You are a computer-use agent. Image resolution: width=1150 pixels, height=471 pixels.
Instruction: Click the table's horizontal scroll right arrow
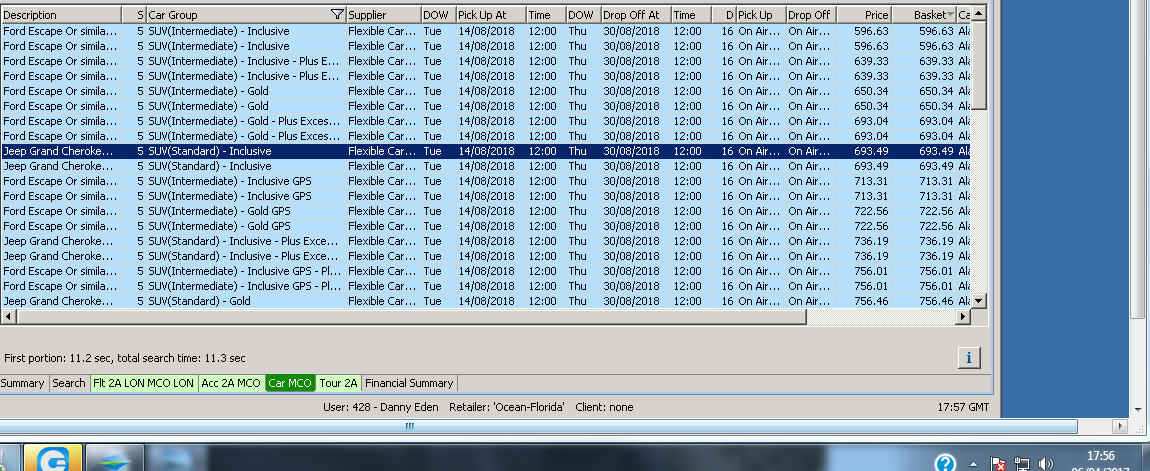pyautogui.click(x=963, y=316)
